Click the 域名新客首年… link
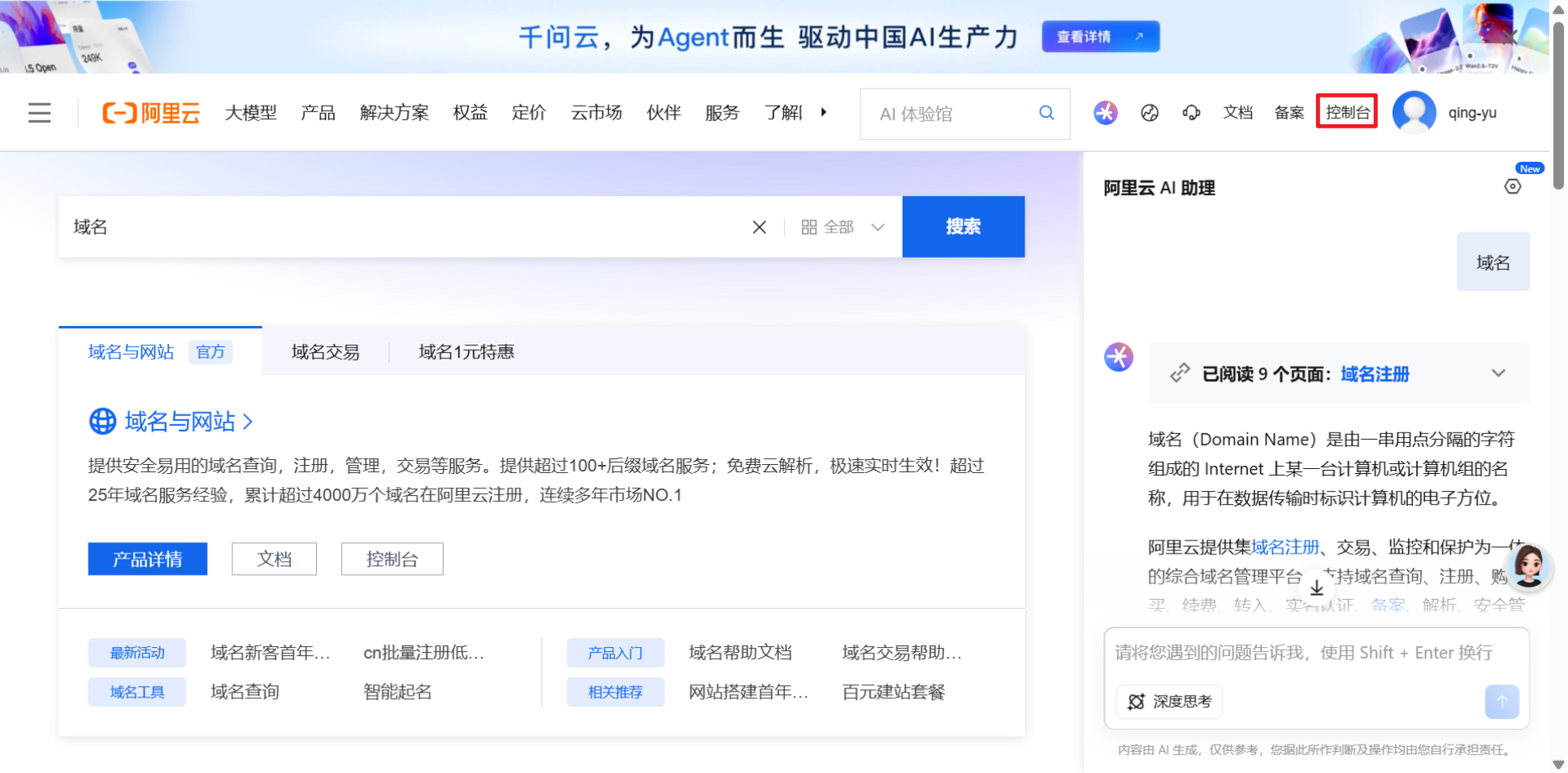Screen dimensions: 1568x773 coord(271,653)
